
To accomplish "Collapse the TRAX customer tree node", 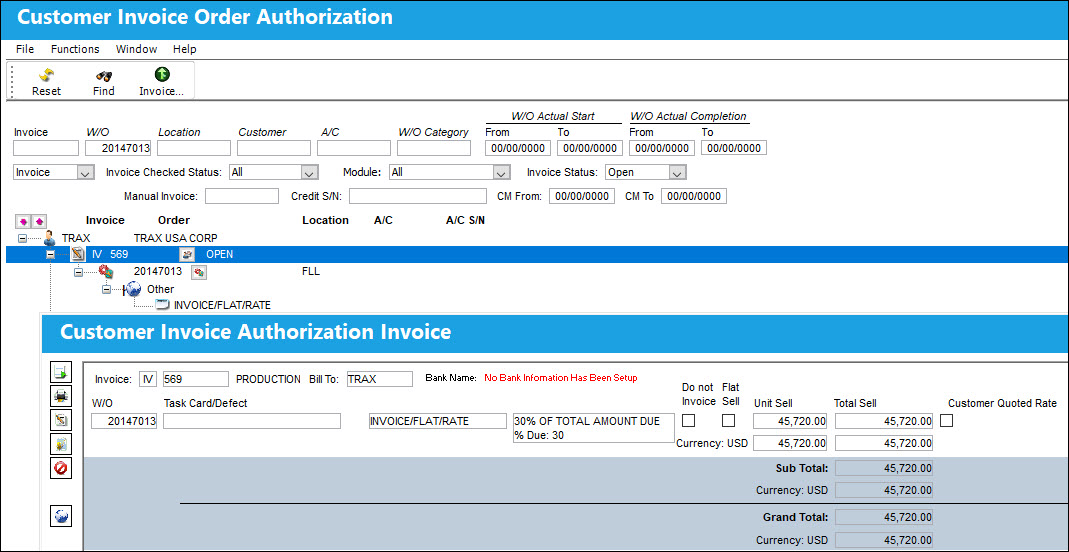I will [x=22, y=239].
